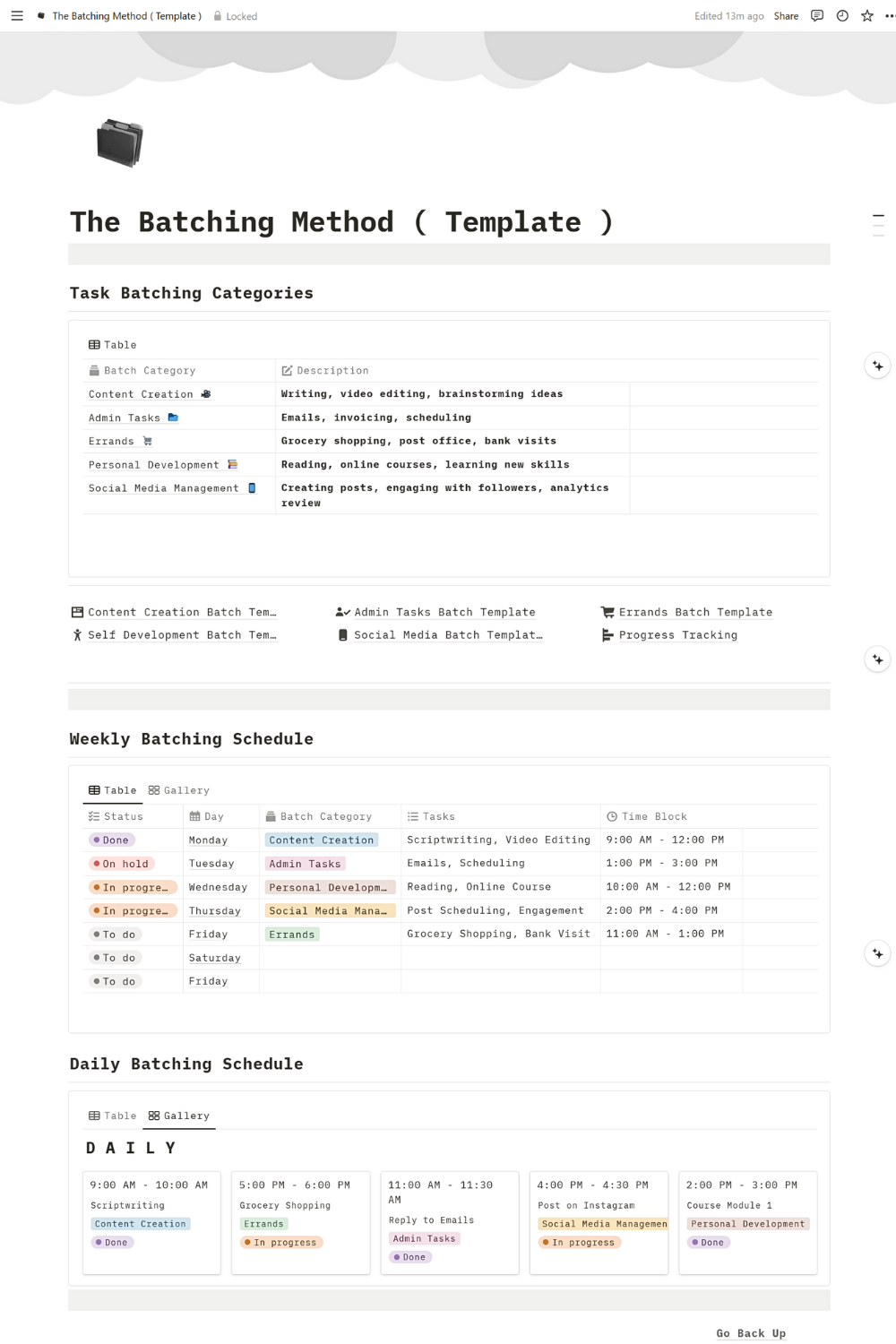
Task: Click AI sparkle button beside Categories table
Action: click(878, 366)
